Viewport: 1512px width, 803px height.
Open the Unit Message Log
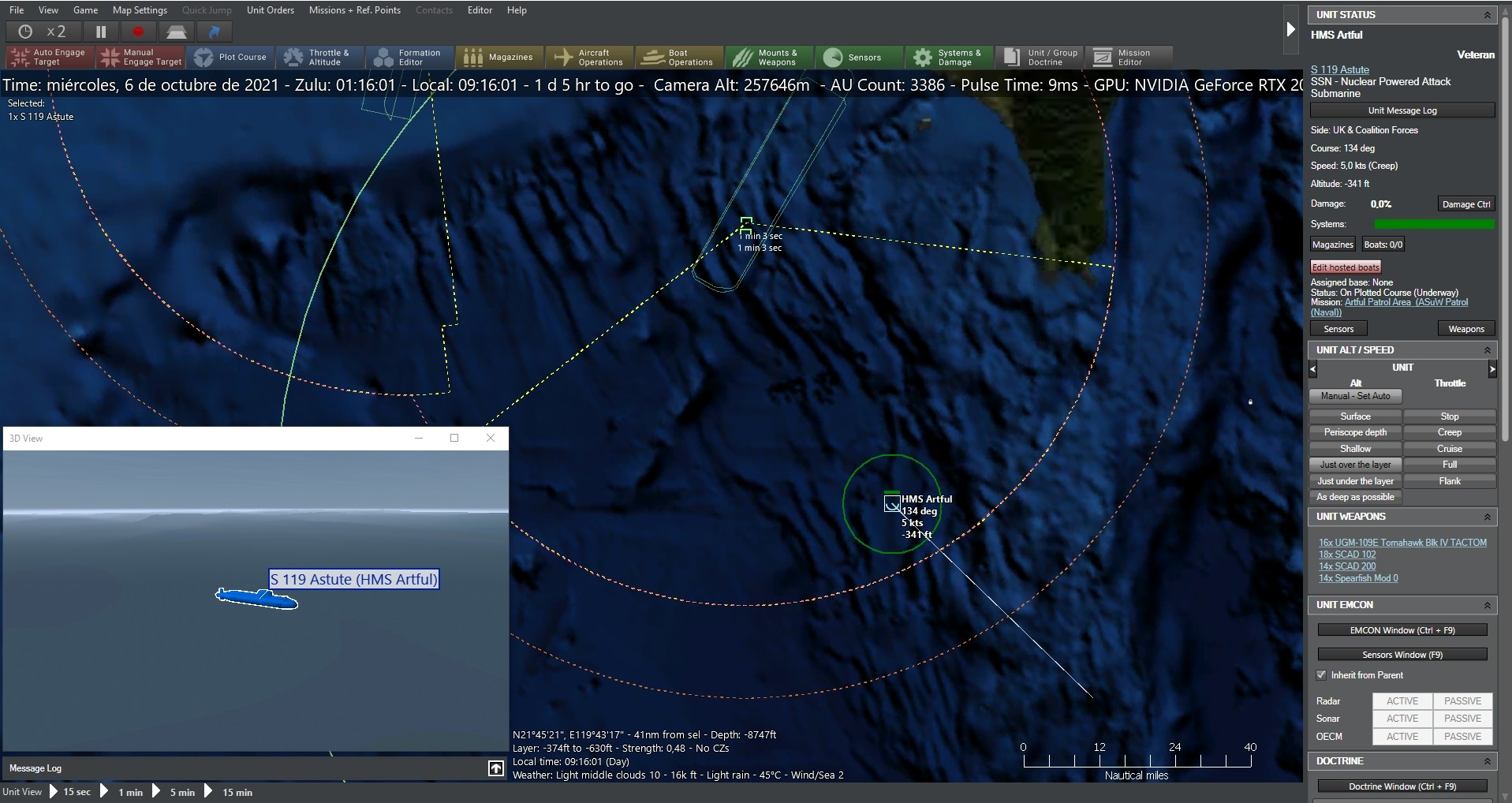(1402, 110)
